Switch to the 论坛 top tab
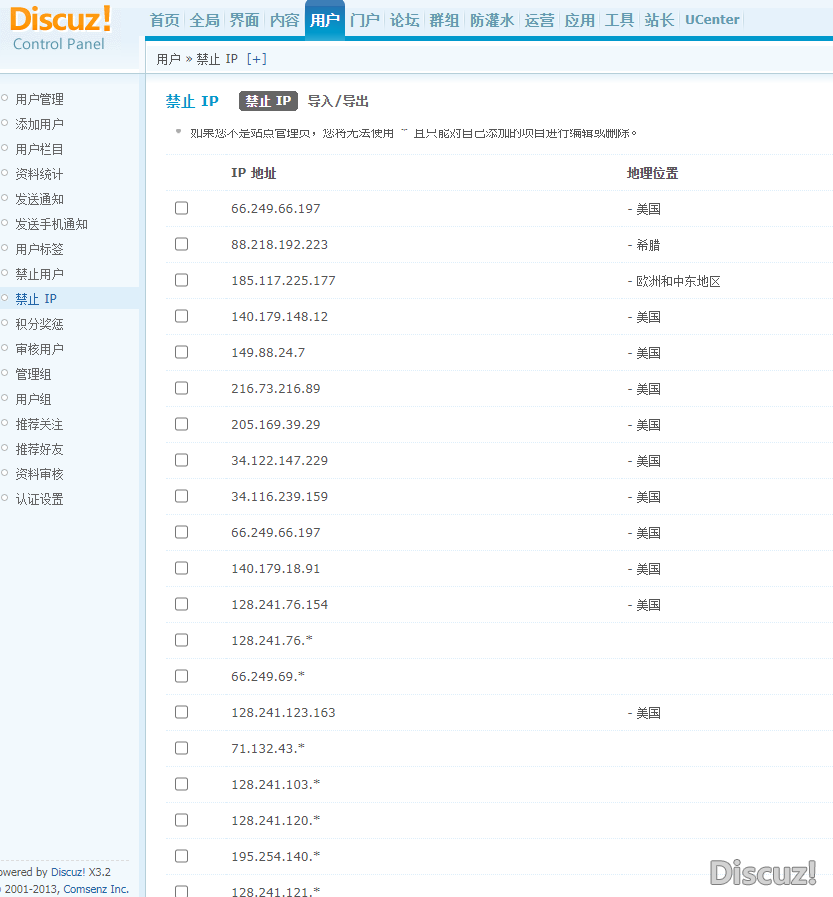The height and width of the screenshot is (897, 833). click(404, 20)
